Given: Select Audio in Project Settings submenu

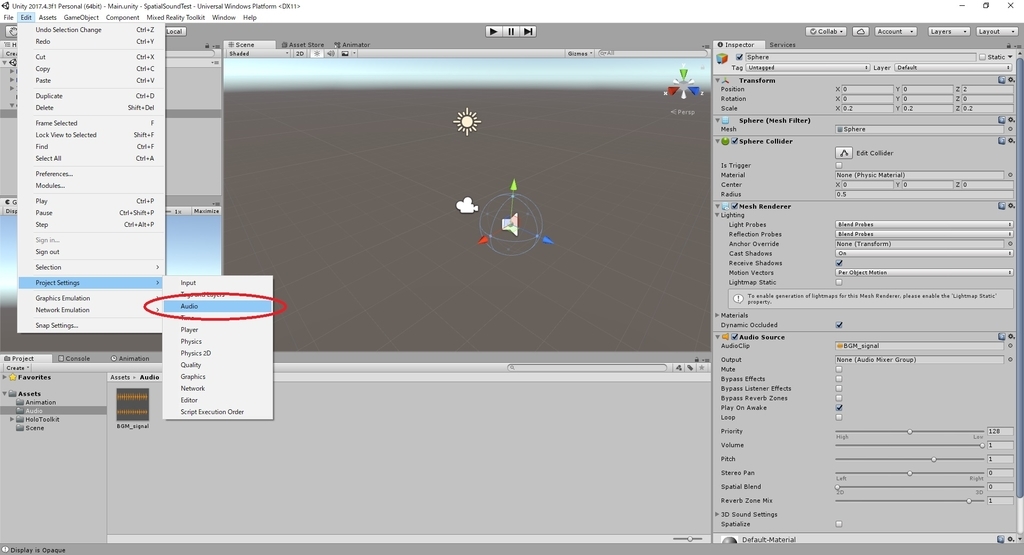Looking at the screenshot, I should (x=217, y=306).
